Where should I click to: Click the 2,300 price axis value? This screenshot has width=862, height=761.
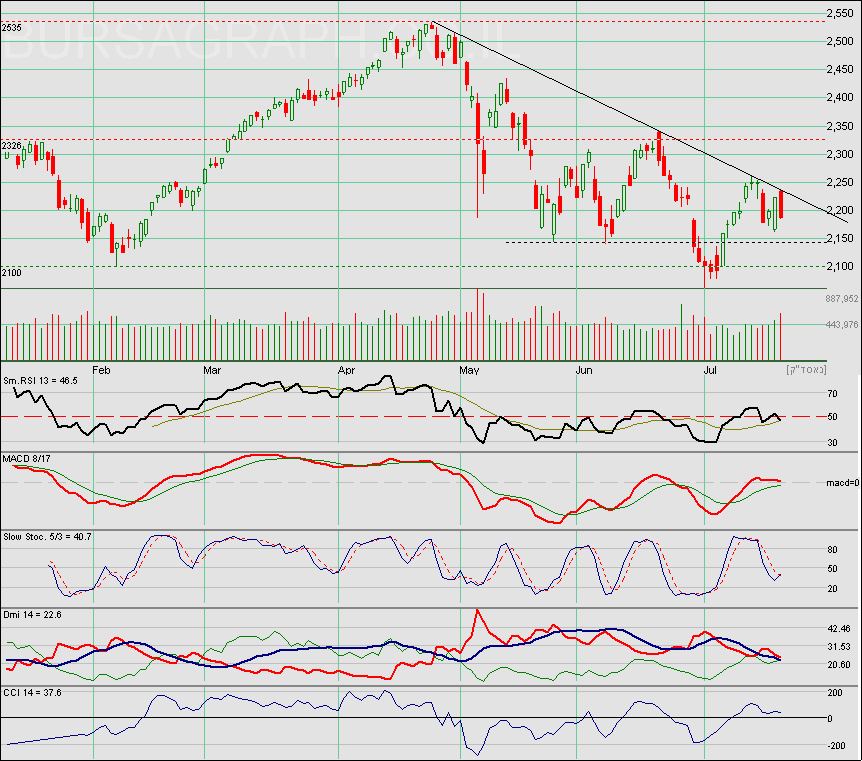click(840, 155)
